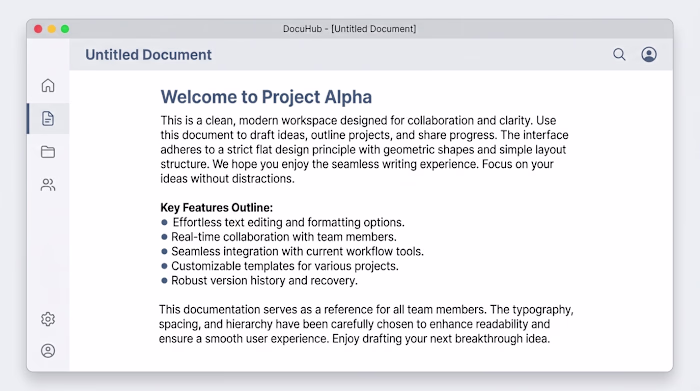Click the Welcome to Project Alpha heading
The height and width of the screenshot is (391, 700).
tap(266, 97)
